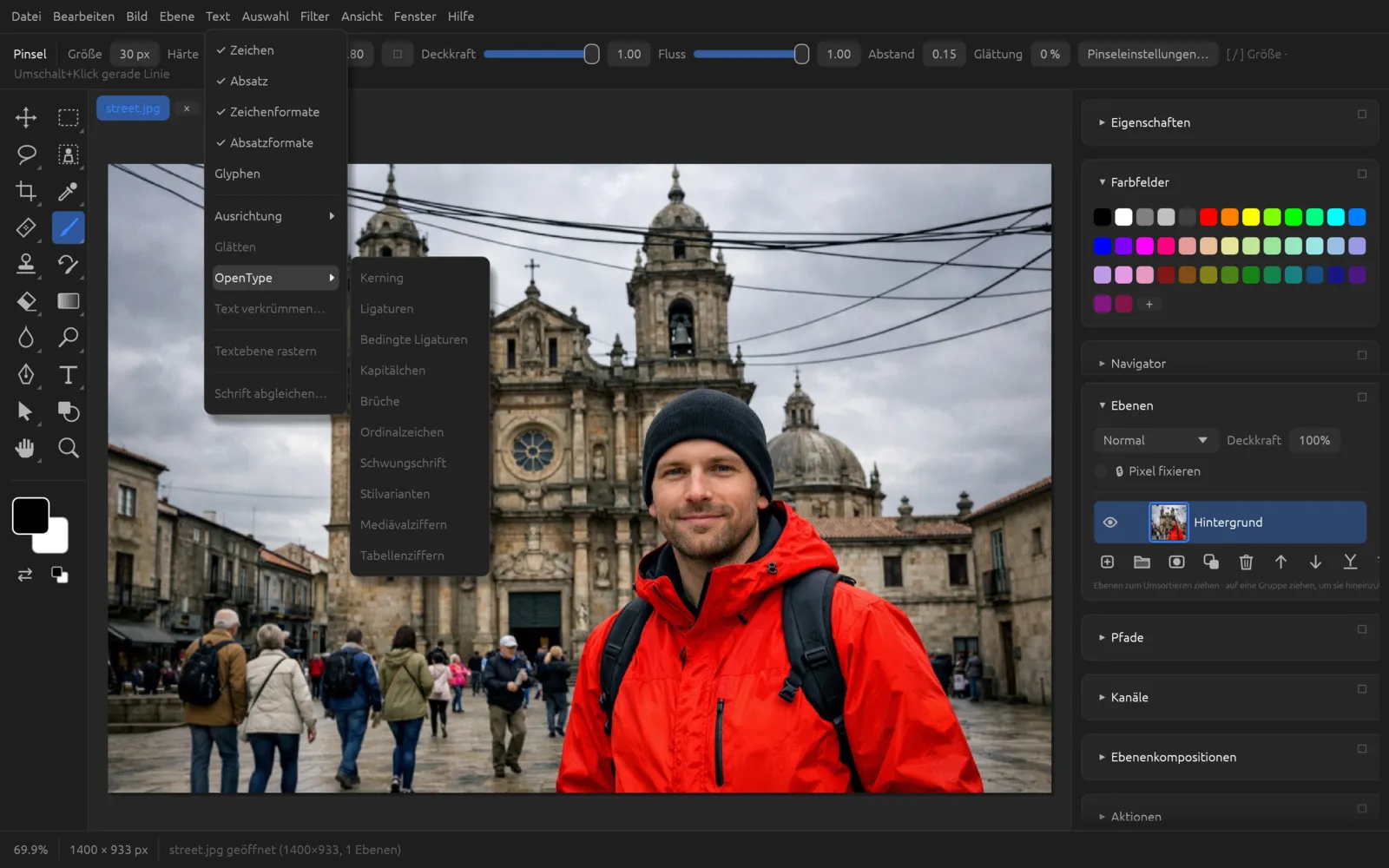Select the rectangular marquee tool
The height and width of the screenshot is (868, 1389).
tap(68, 117)
